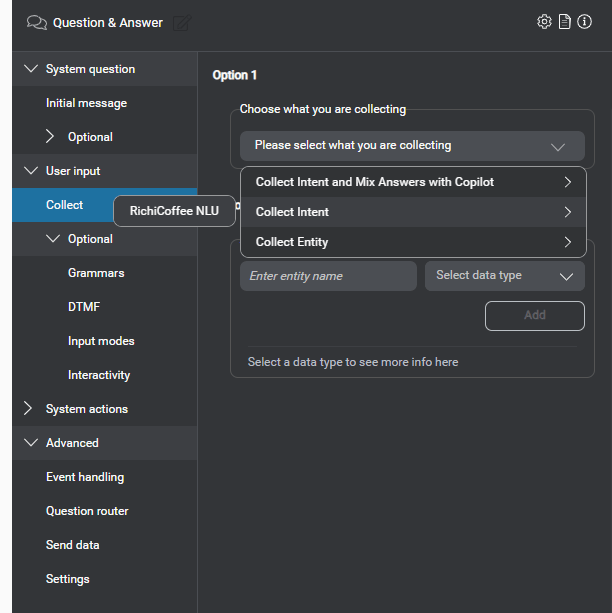Click the Enter entity name field

pos(328,276)
